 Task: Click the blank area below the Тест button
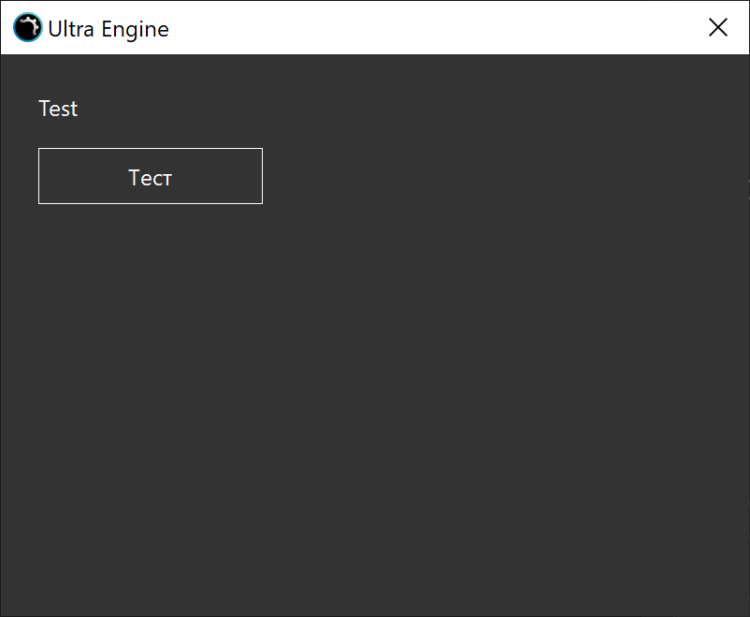pyautogui.click(x=150, y=300)
